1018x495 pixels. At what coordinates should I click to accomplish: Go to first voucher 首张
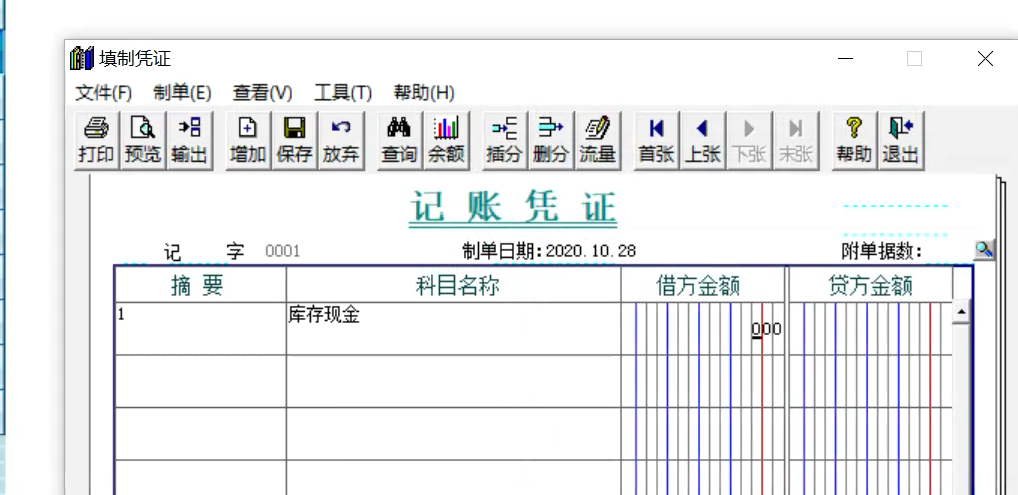pyautogui.click(x=656, y=140)
